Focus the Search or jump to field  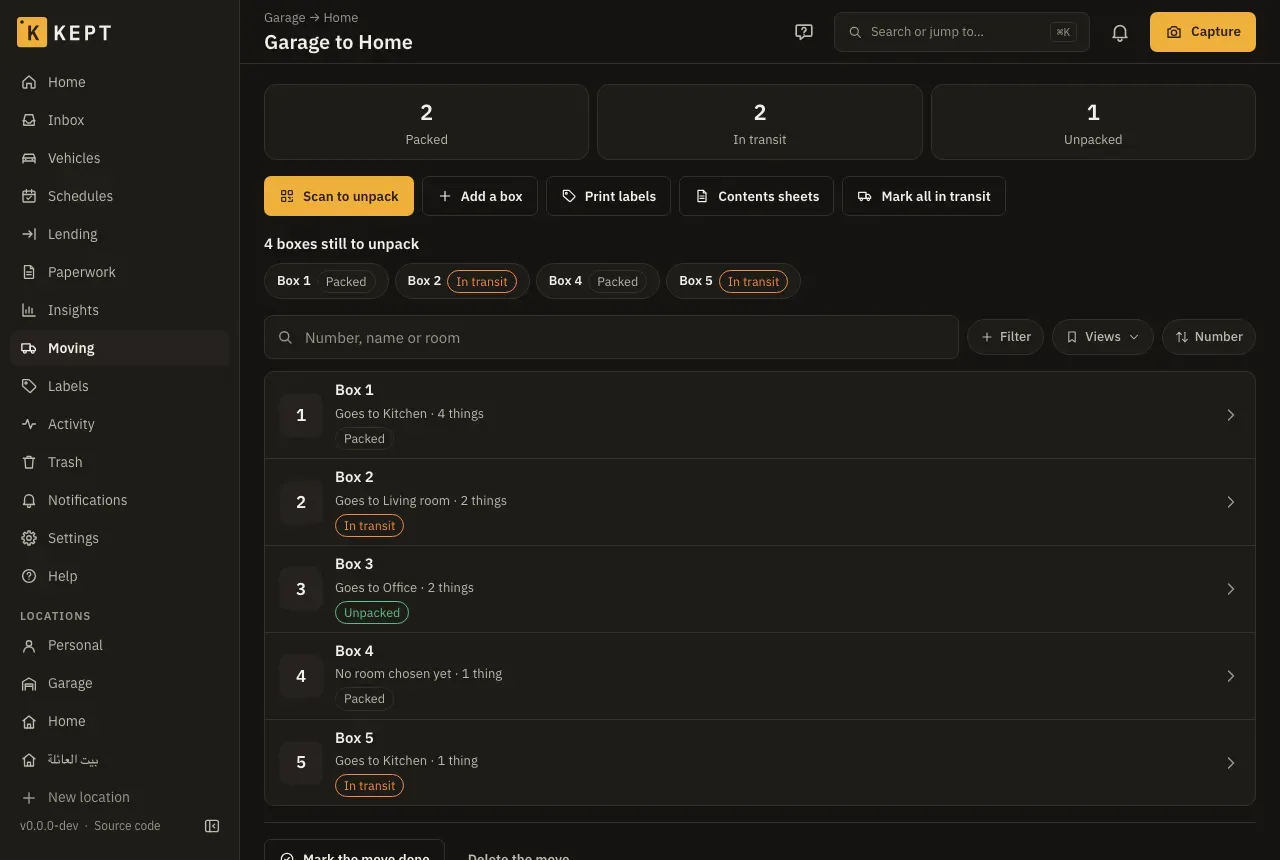coord(962,32)
